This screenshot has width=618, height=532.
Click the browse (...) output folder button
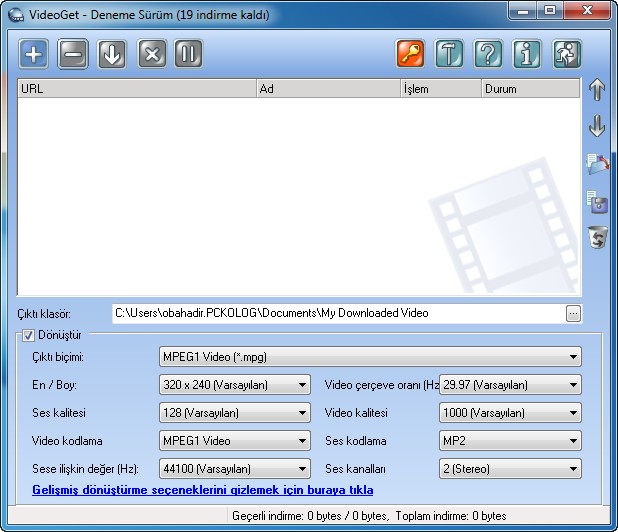pos(573,314)
